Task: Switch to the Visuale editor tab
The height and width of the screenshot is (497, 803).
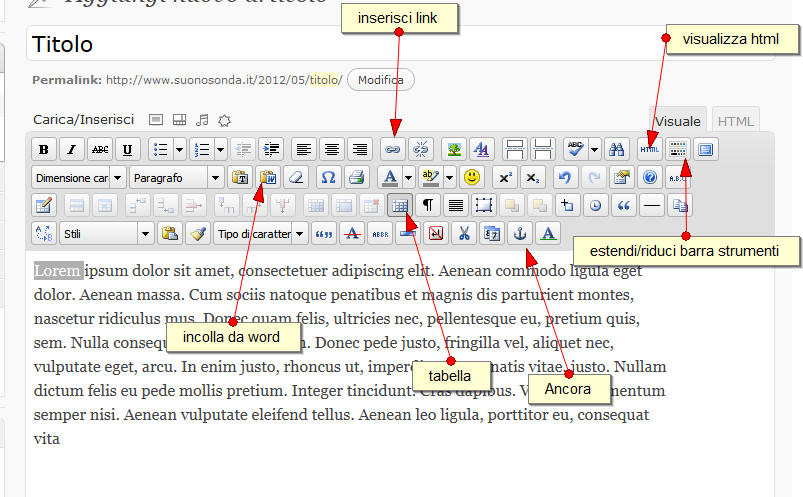Action: 678,121
